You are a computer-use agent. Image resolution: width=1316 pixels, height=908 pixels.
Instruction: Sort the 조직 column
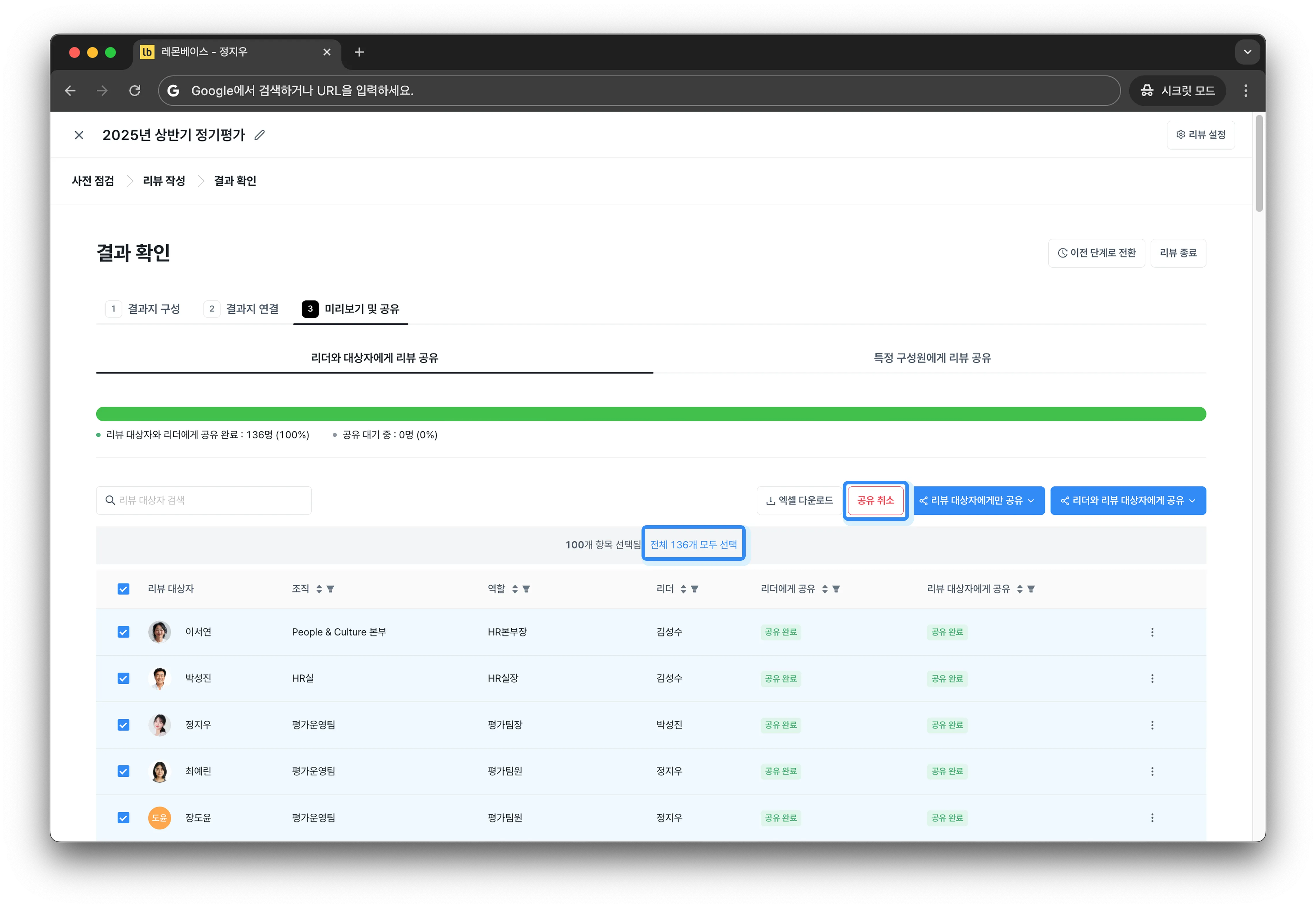[319, 589]
